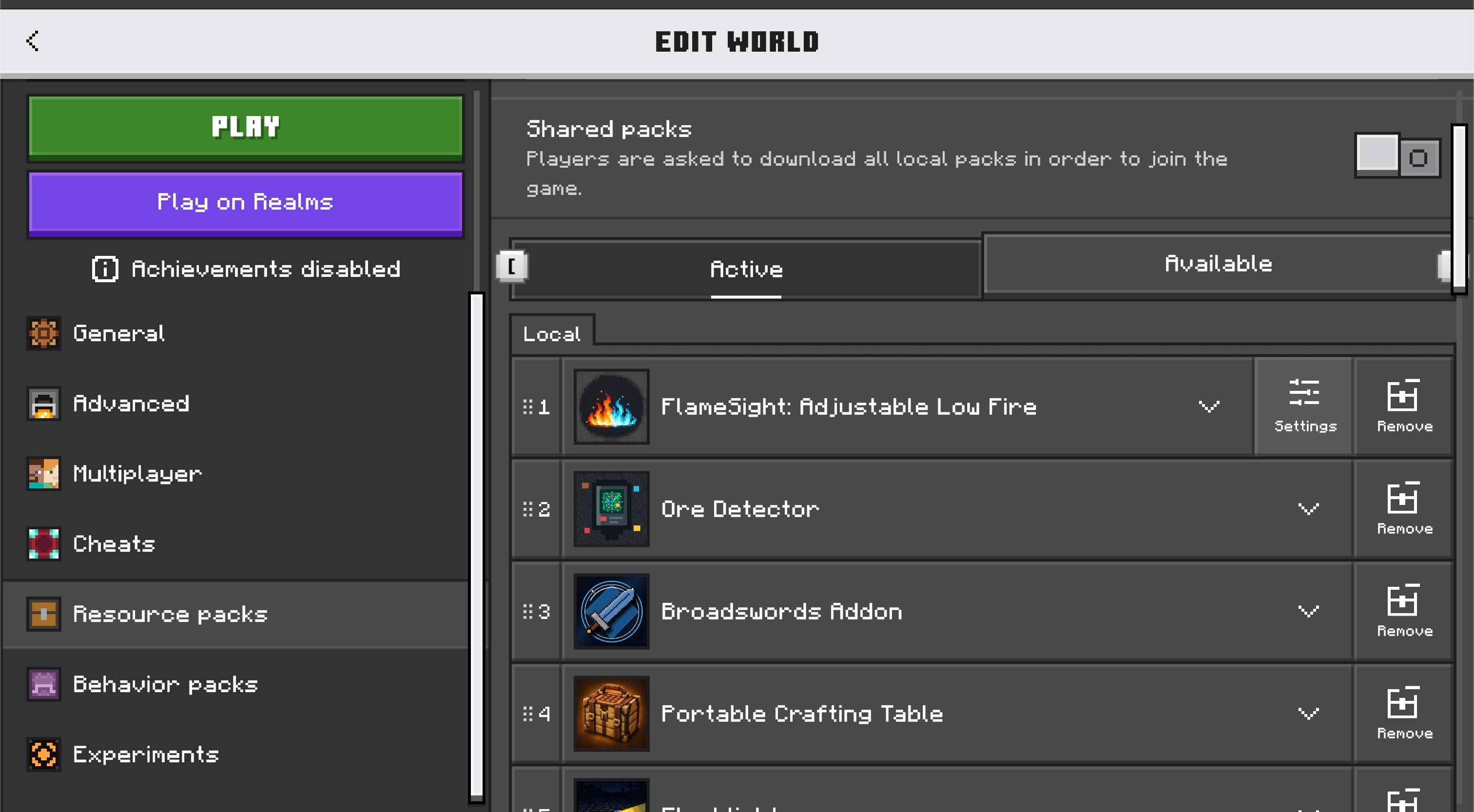Click the Behavior packs purple icon
Screen dimensions: 1474x812
point(43,684)
